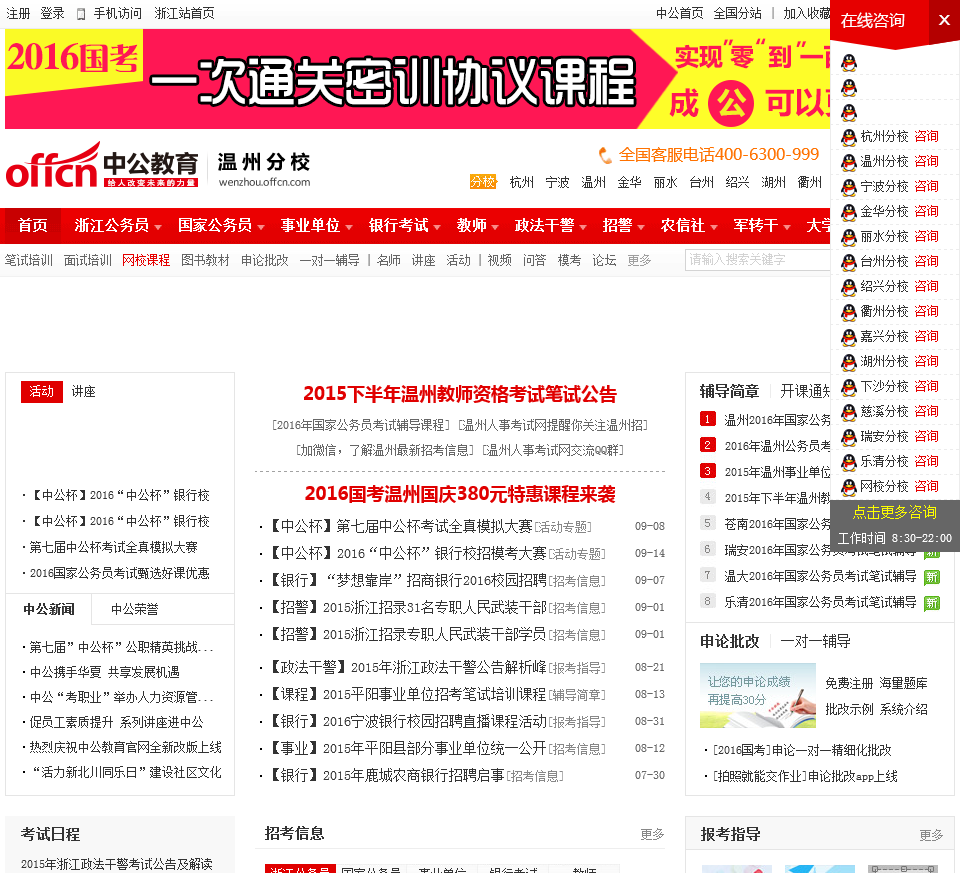Image resolution: width=960 pixels, height=873 pixels.
Task: Click the QQ penguin icon beside 杭州分校
Action: [849, 137]
